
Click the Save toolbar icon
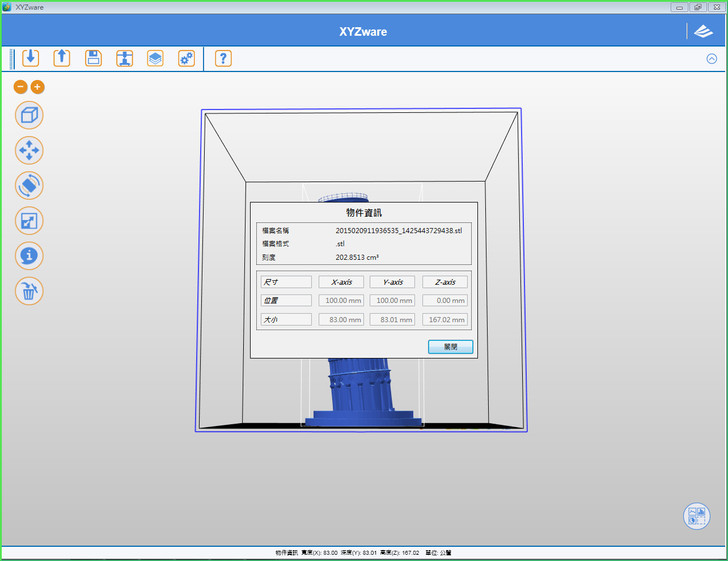(93, 58)
